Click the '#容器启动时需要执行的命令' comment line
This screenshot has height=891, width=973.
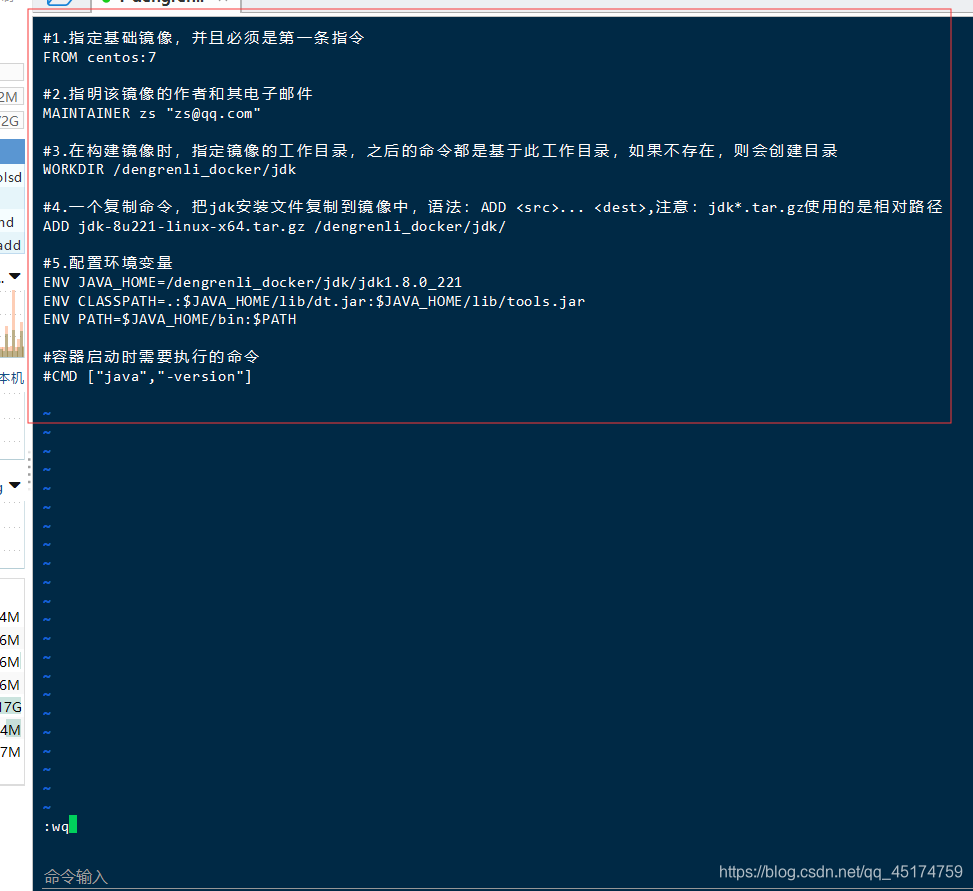tap(151, 357)
